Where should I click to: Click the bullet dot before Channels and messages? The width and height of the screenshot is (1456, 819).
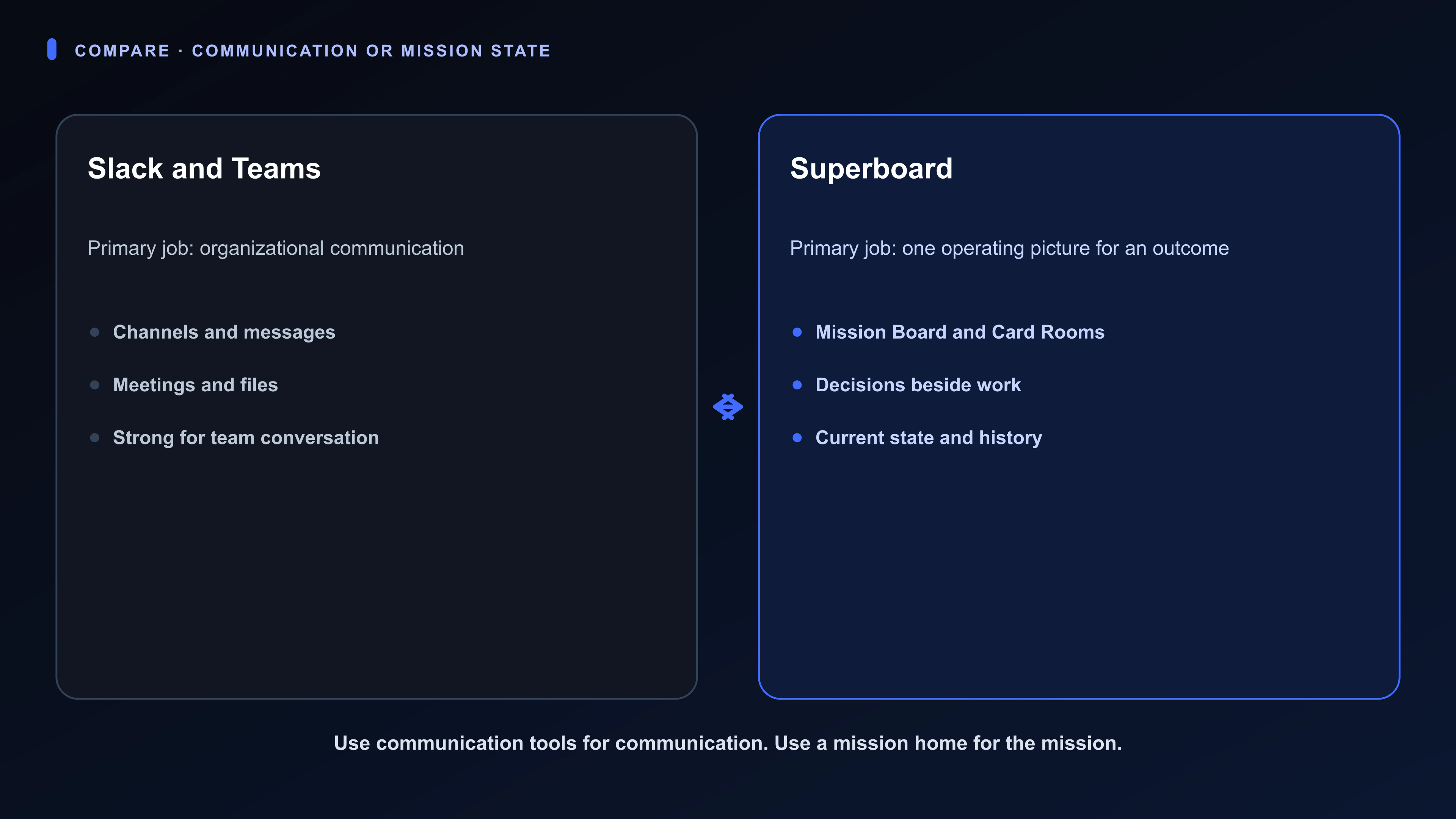coord(94,333)
